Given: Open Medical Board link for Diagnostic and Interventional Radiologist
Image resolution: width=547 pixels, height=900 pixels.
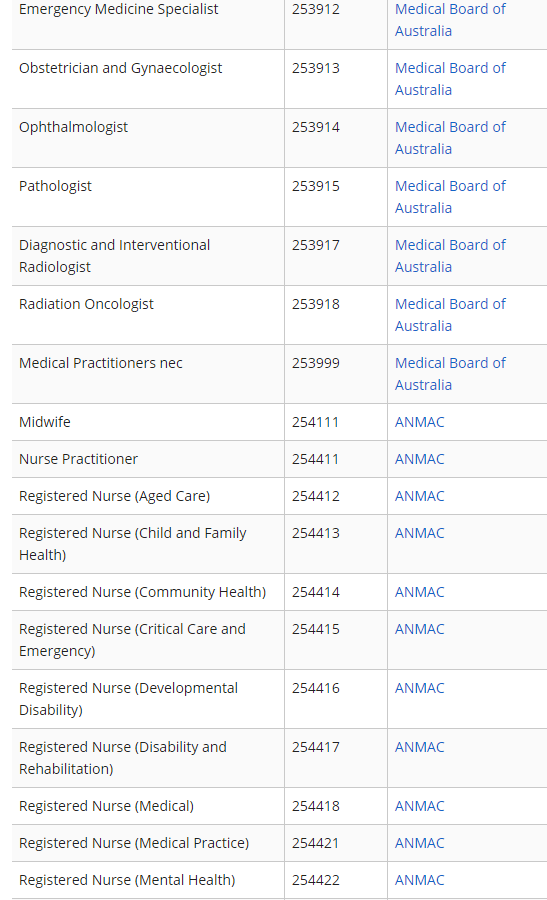Looking at the screenshot, I should [450, 256].
